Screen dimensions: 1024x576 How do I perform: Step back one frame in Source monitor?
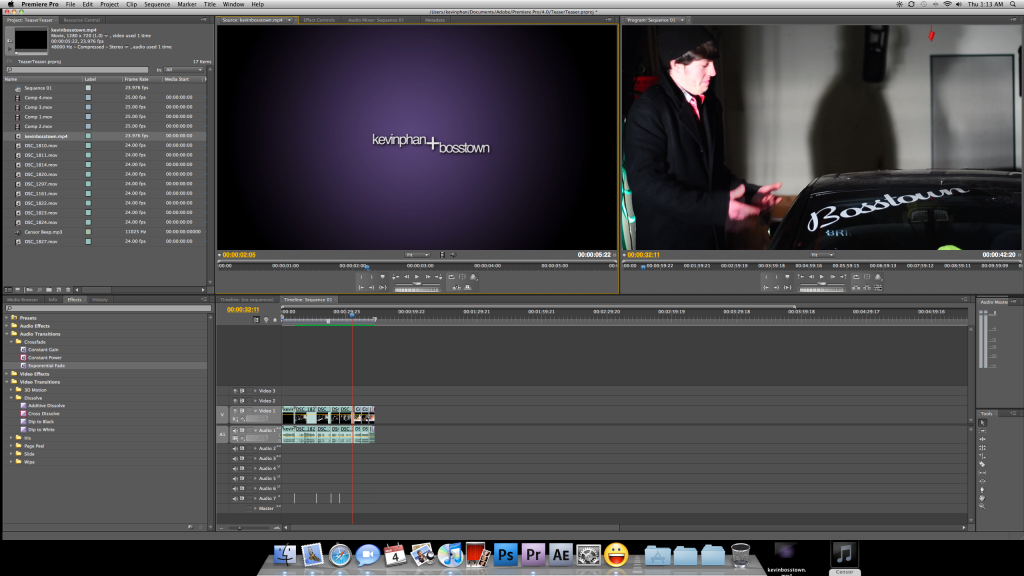point(406,277)
